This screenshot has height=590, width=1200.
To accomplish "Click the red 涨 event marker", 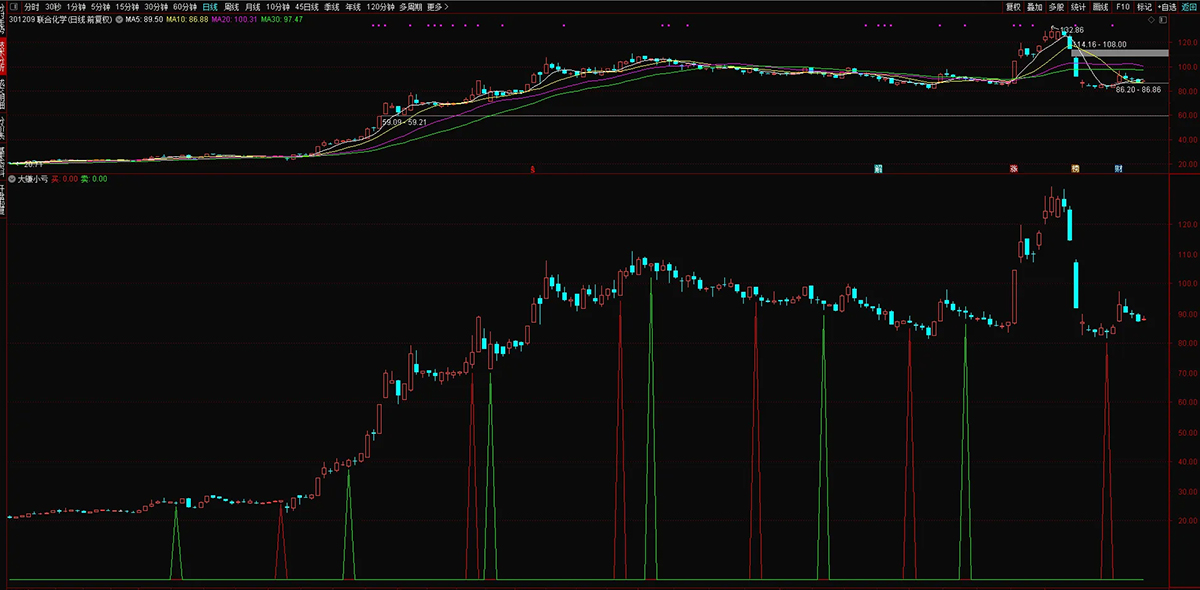I will (1014, 168).
